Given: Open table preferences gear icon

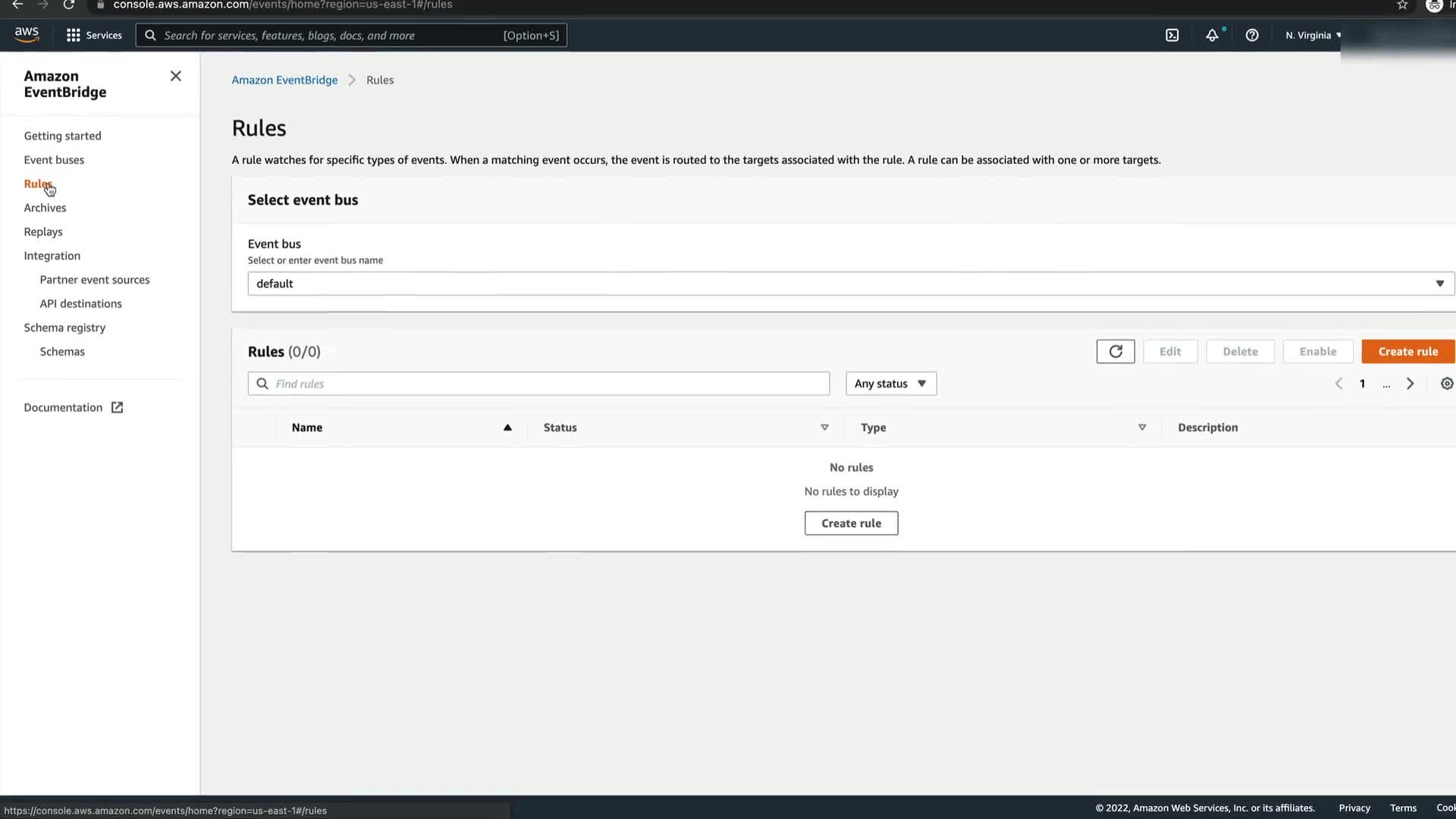Looking at the screenshot, I should click(x=1446, y=384).
